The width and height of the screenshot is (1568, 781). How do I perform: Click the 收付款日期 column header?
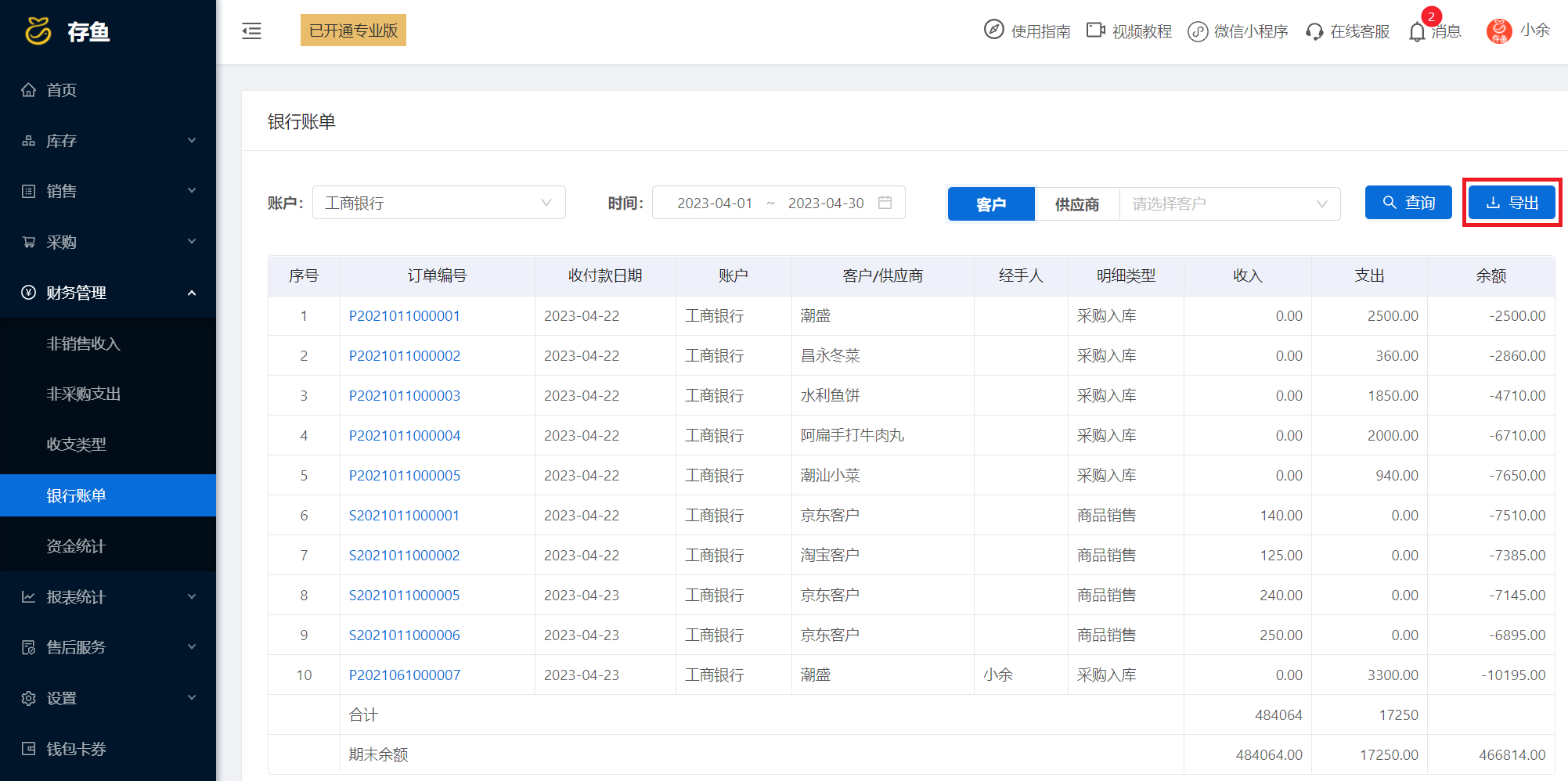coord(605,275)
